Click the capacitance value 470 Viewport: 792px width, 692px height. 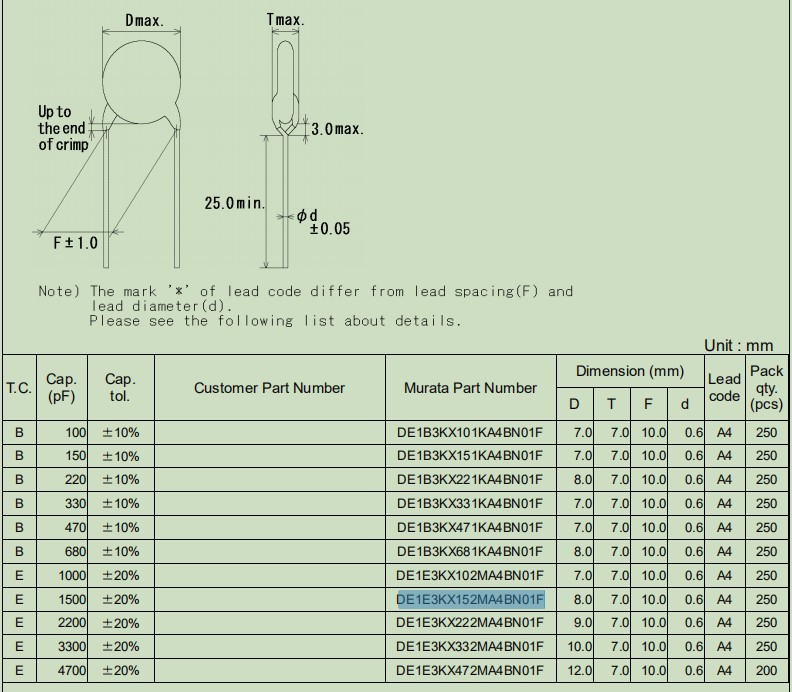tap(75, 528)
